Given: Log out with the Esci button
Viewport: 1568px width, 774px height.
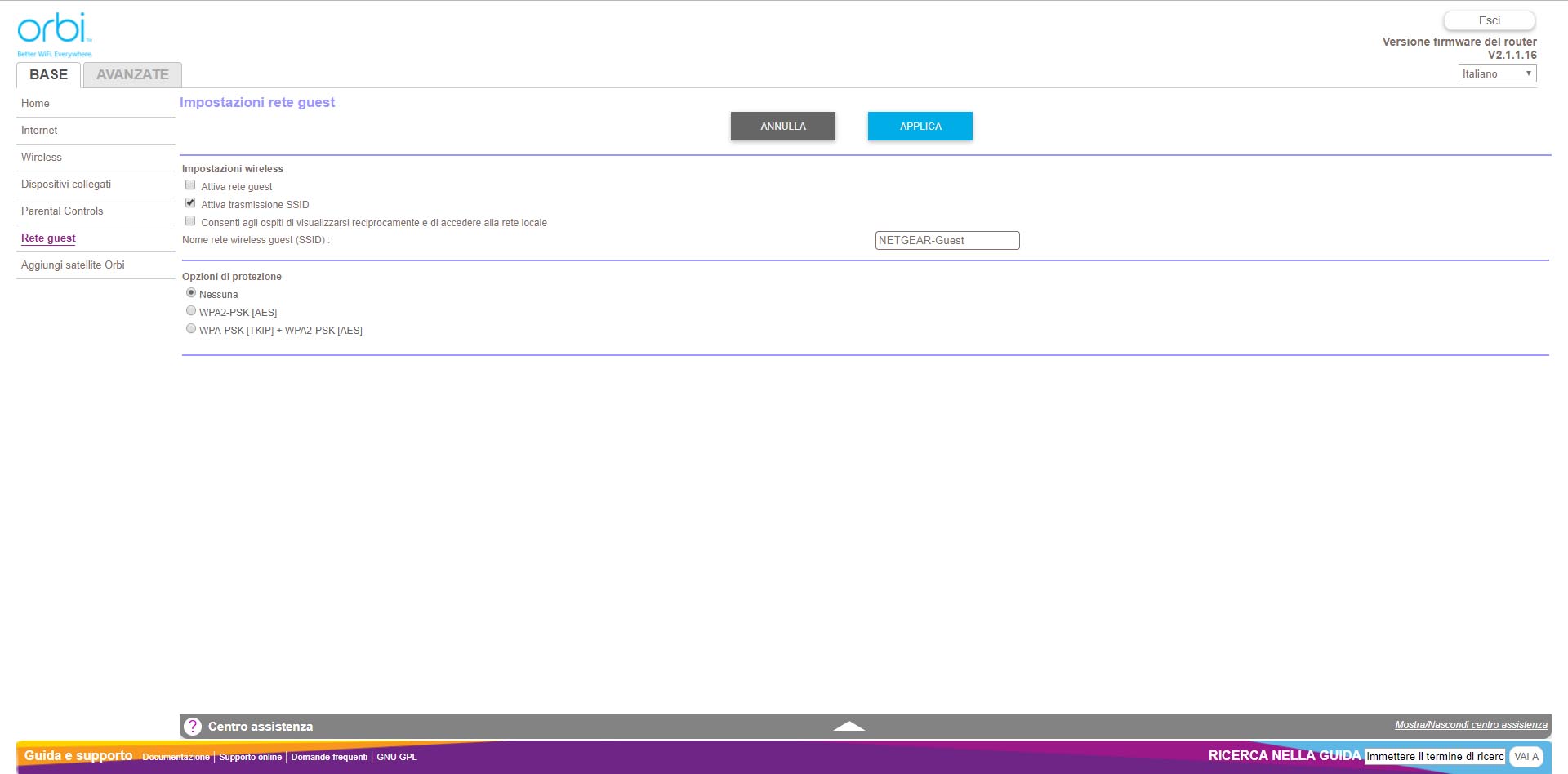Looking at the screenshot, I should tap(1489, 20).
